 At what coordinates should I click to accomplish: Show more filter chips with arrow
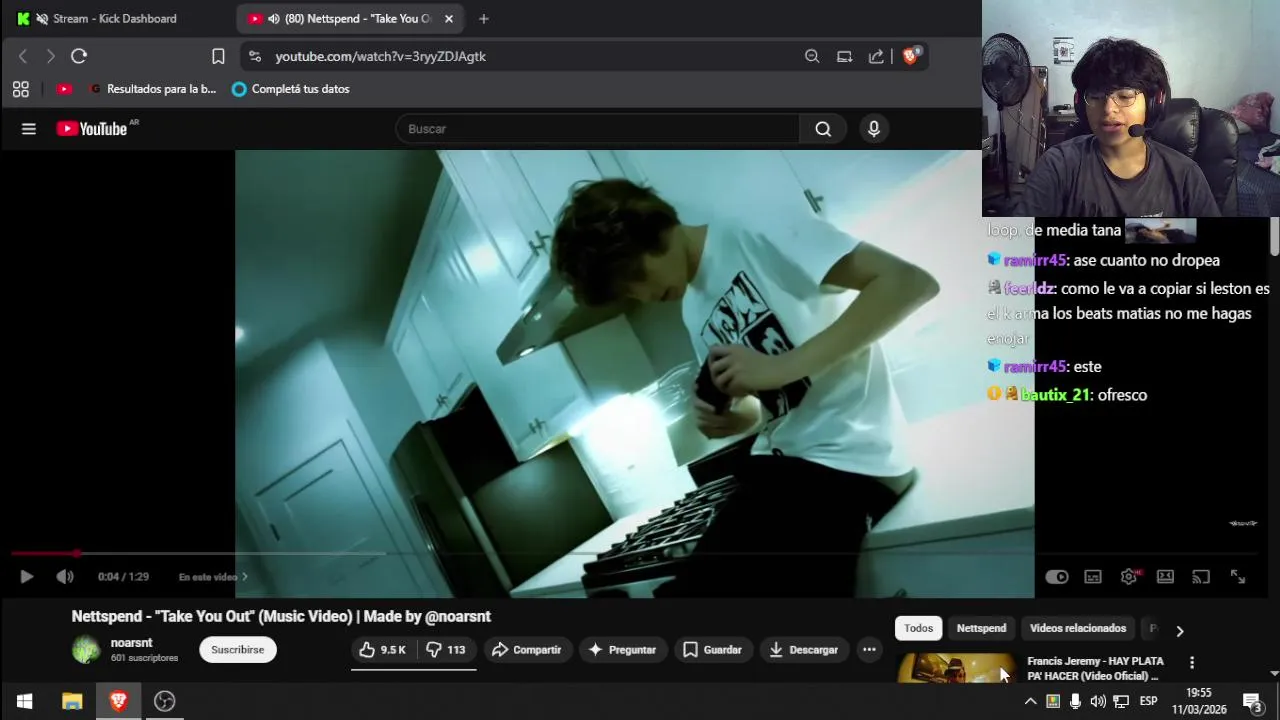[x=1179, y=631]
